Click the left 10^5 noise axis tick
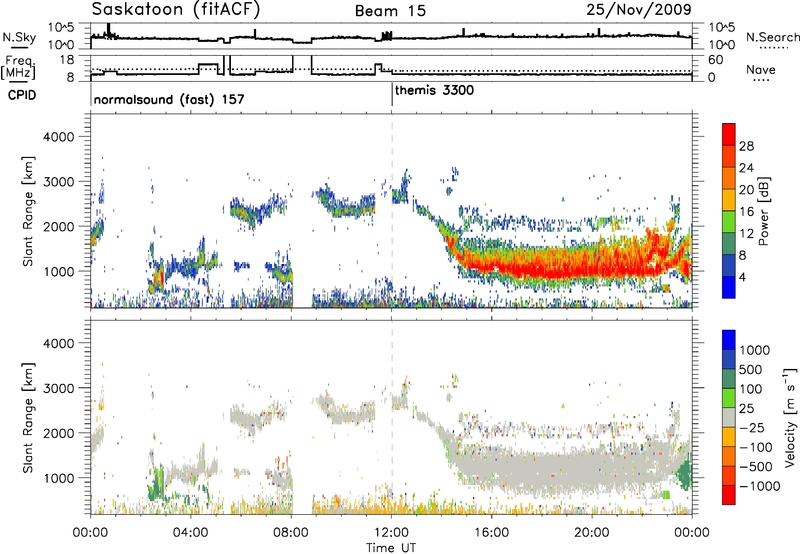 (x=61, y=27)
